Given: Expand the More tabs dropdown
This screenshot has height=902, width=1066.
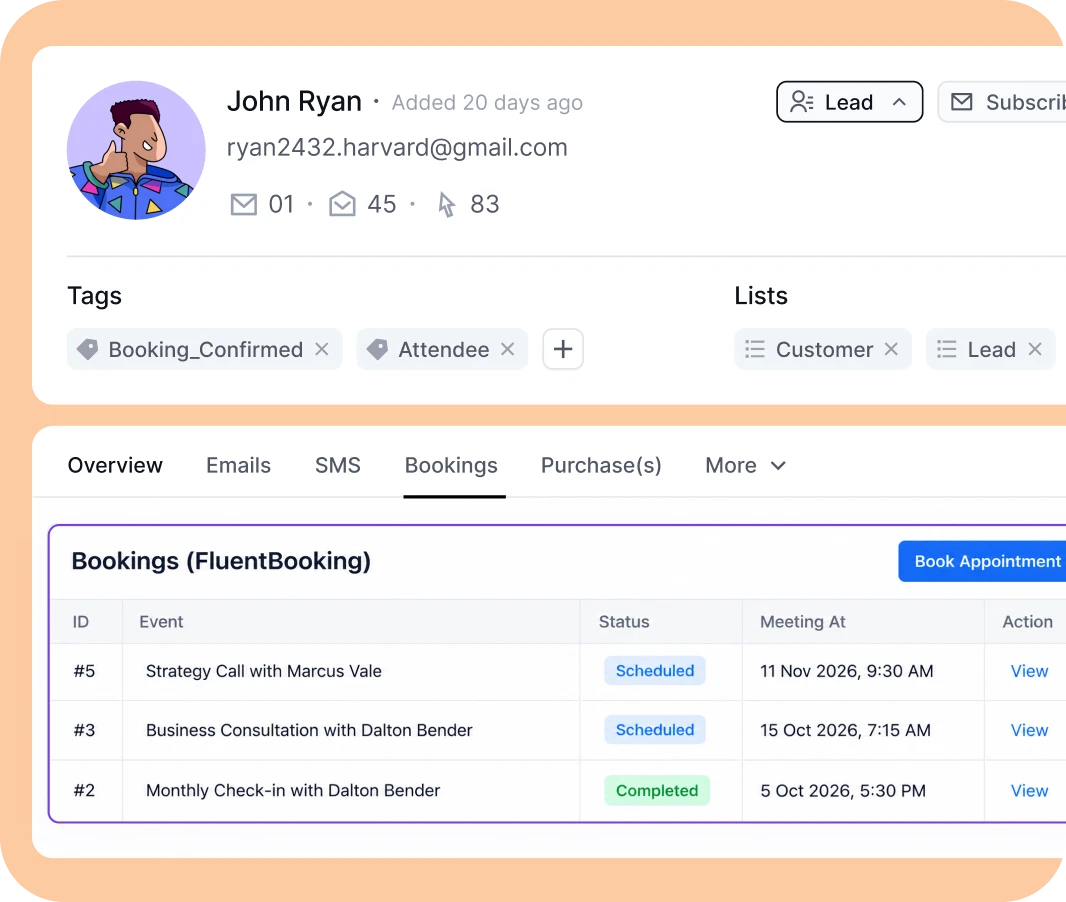Looking at the screenshot, I should 746,465.
